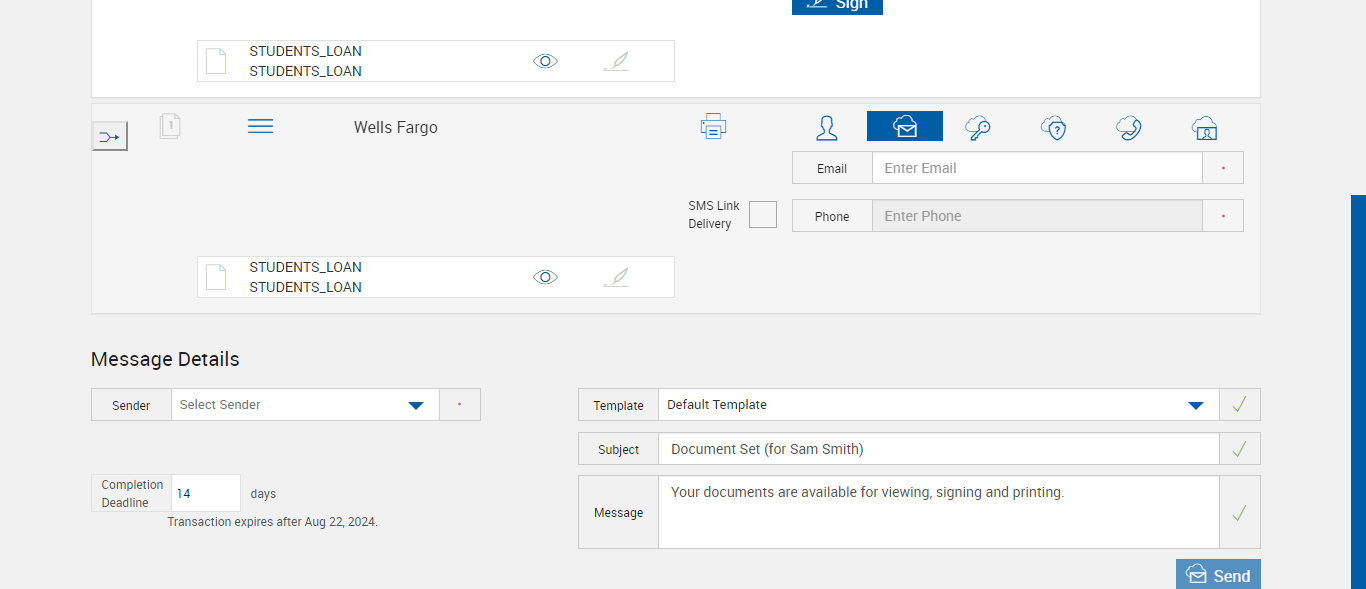Image resolution: width=1366 pixels, height=589 pixels.
Task: Click the eye icon in the upper STUDENTS_LOAN row
Action: [x=545, y=61]
